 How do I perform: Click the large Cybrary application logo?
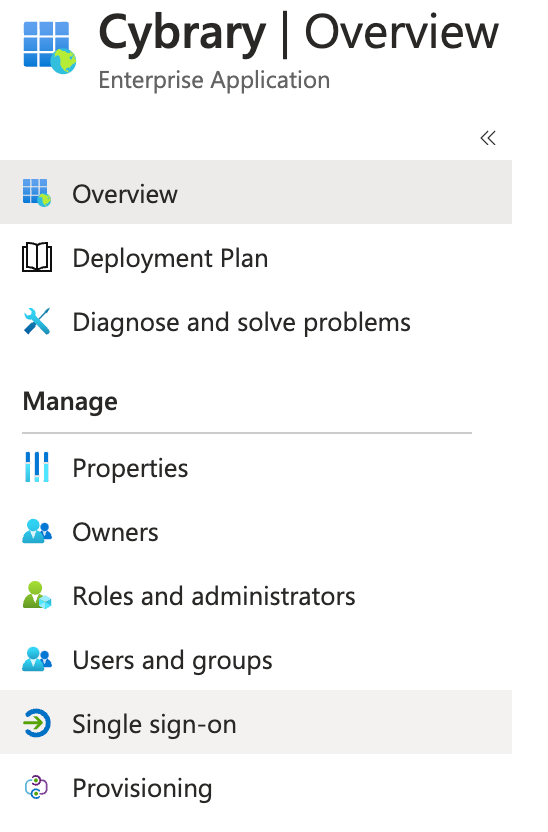[x=49, y=47]
